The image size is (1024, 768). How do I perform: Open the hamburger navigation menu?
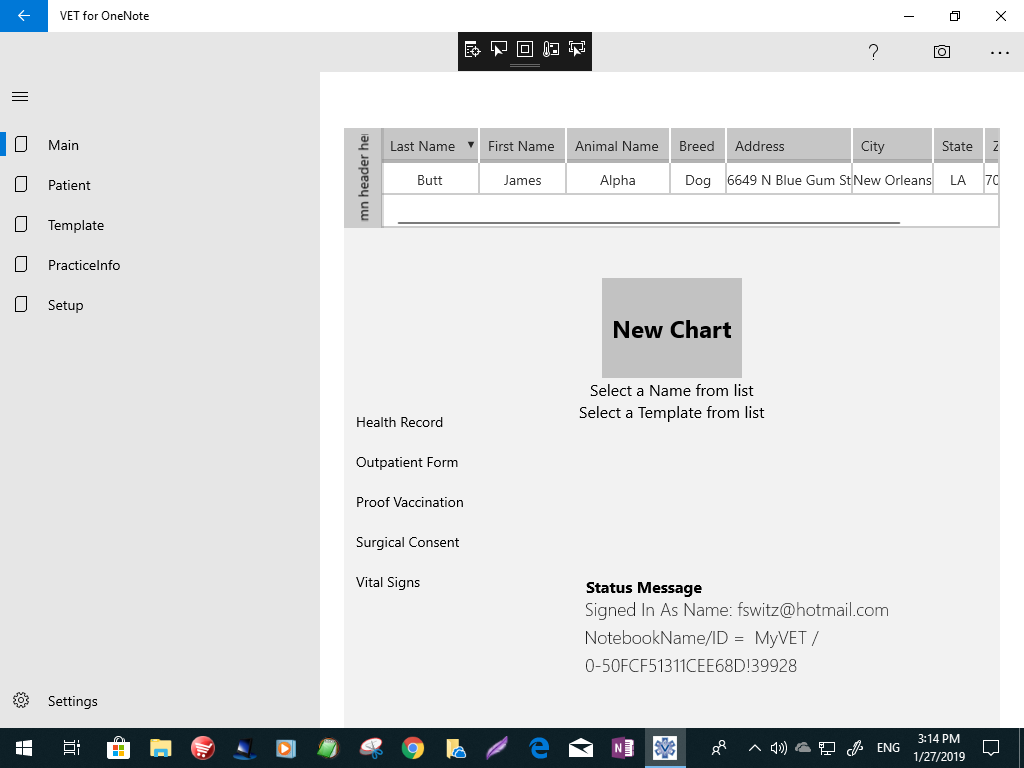point(20,97)
